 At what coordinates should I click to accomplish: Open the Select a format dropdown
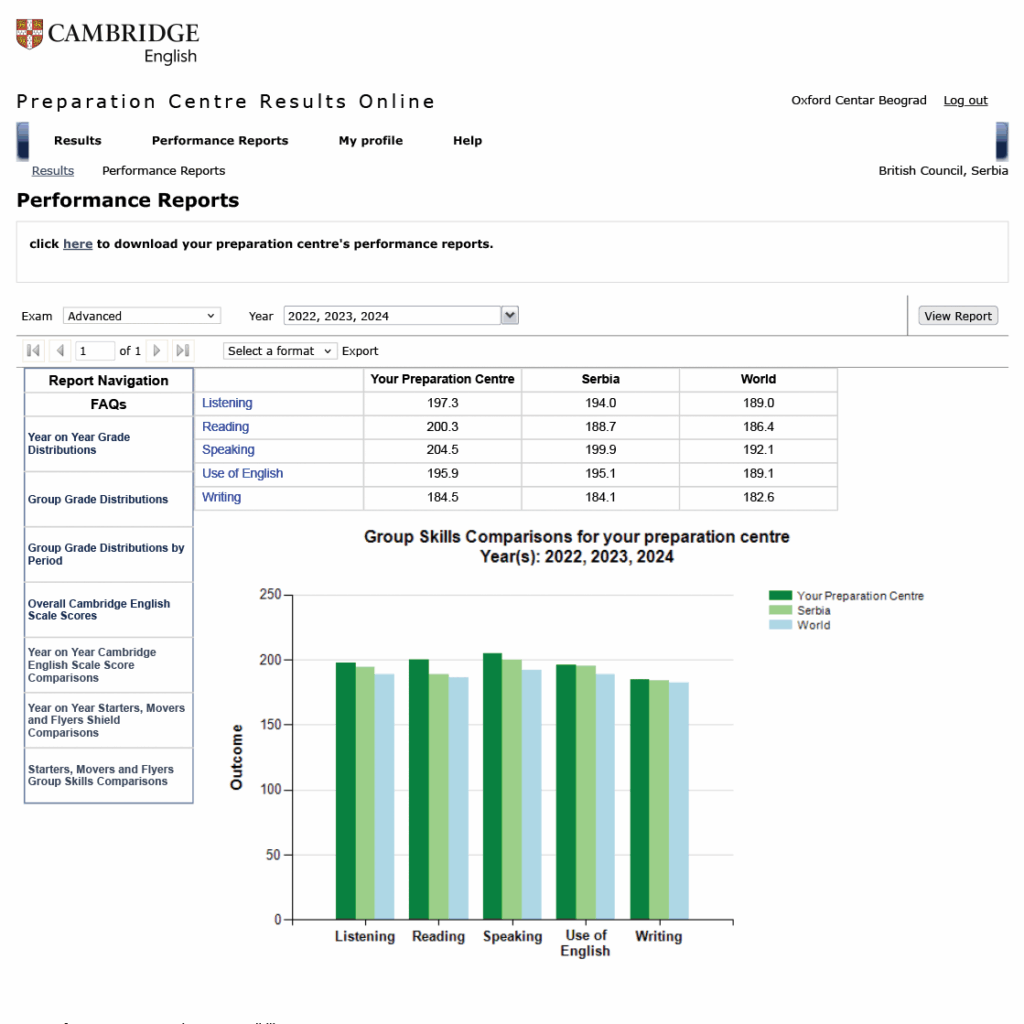(x=280, y=351)
